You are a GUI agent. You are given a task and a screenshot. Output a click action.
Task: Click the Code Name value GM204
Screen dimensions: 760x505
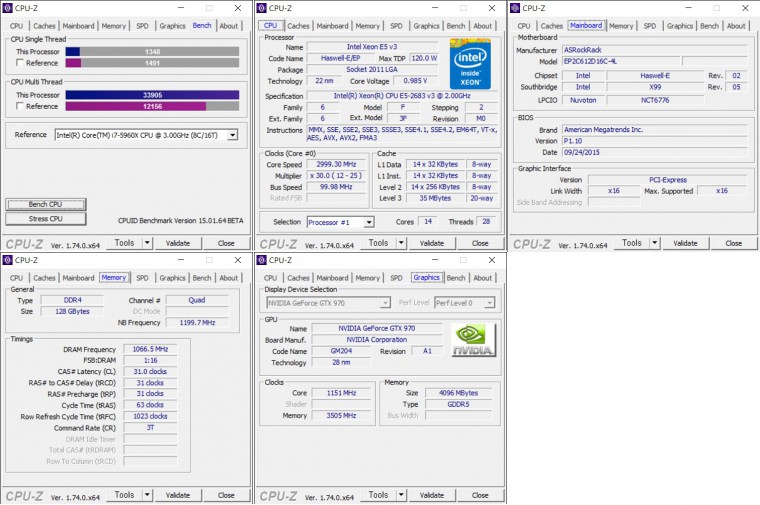[x=341, y=351]
